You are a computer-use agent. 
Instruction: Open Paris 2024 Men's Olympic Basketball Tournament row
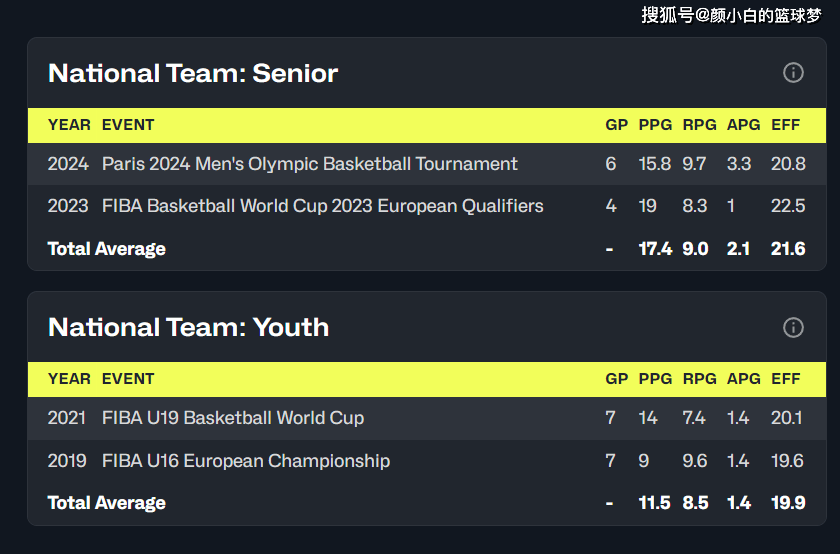click(309, 164)
